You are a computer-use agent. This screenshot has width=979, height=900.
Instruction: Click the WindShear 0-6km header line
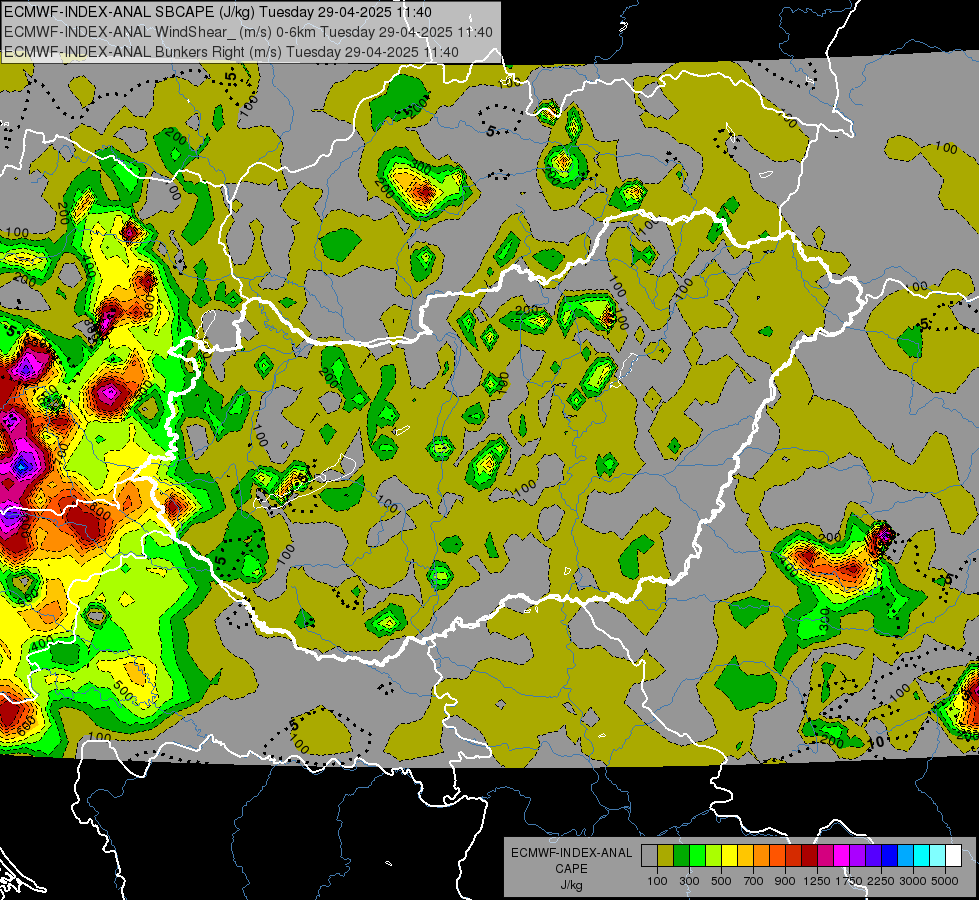248,32
